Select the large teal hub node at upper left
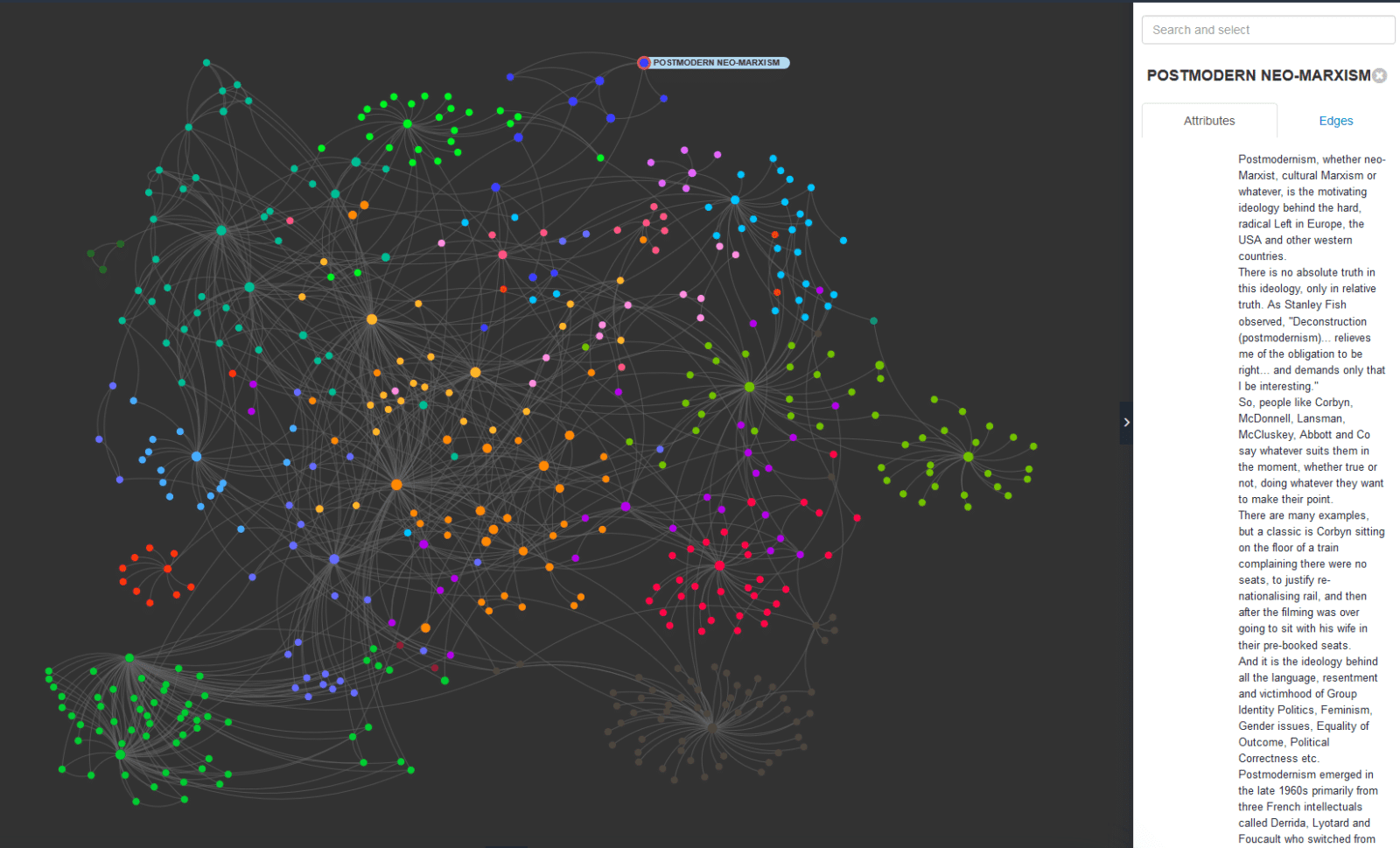 tap(221, 231)
